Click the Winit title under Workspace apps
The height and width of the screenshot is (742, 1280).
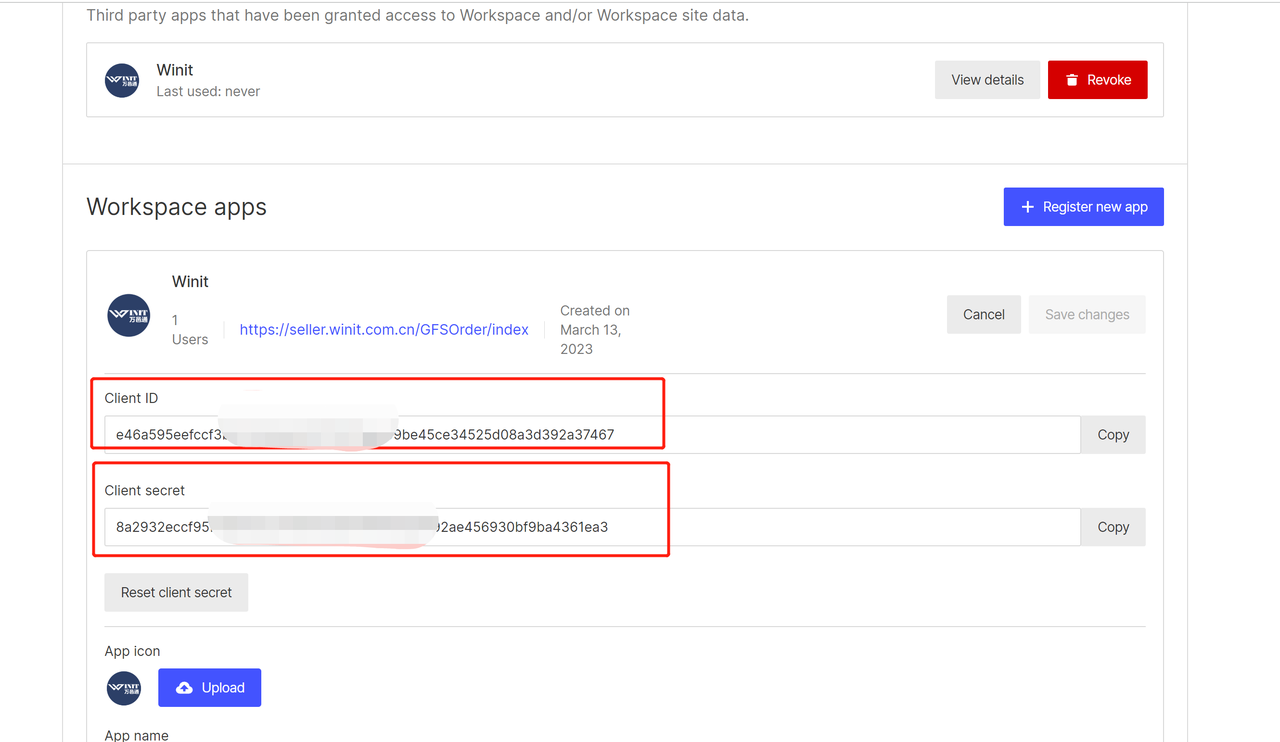(x=190, y=282)
